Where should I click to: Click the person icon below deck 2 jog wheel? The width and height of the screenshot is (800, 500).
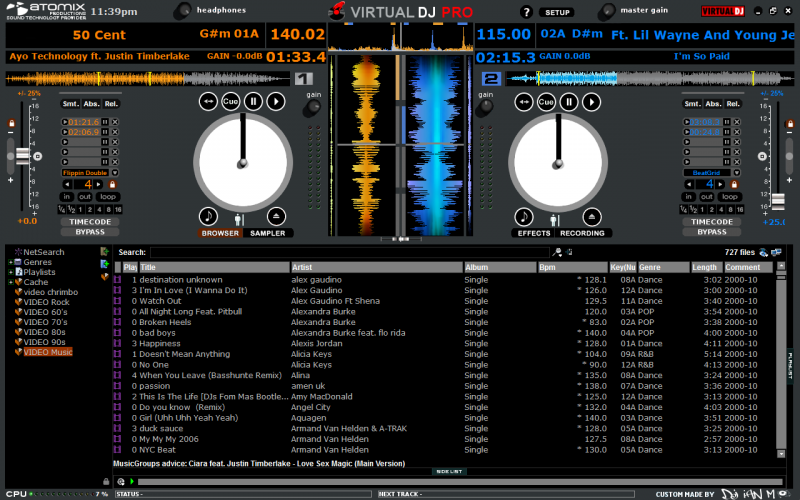pos(555,220)
